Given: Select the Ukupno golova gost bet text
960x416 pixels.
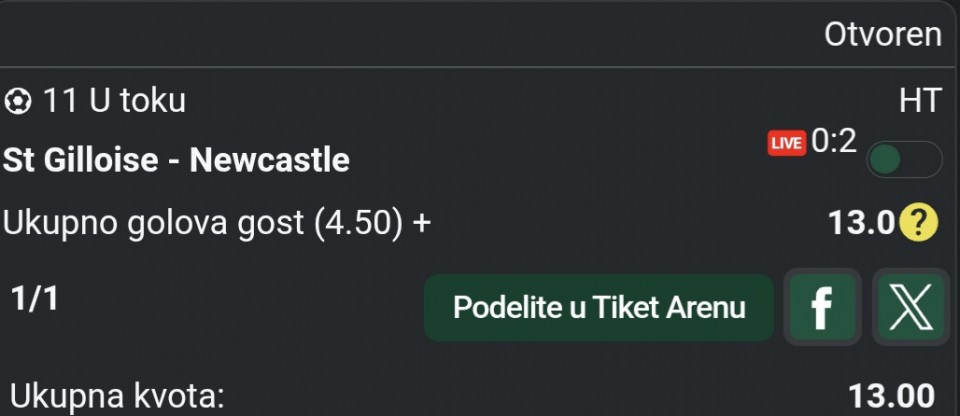Looking at the screenshot, I should pyautogui.click(x=150, y=223).
